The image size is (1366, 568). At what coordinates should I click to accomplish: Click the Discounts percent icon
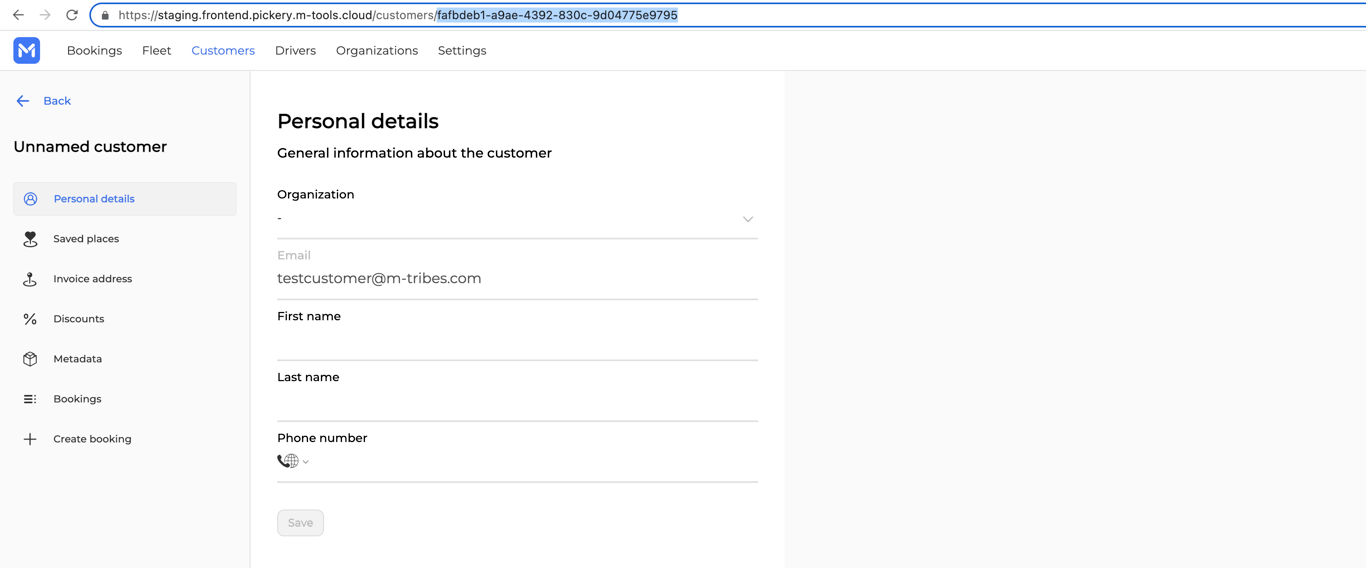pos(30,319)
